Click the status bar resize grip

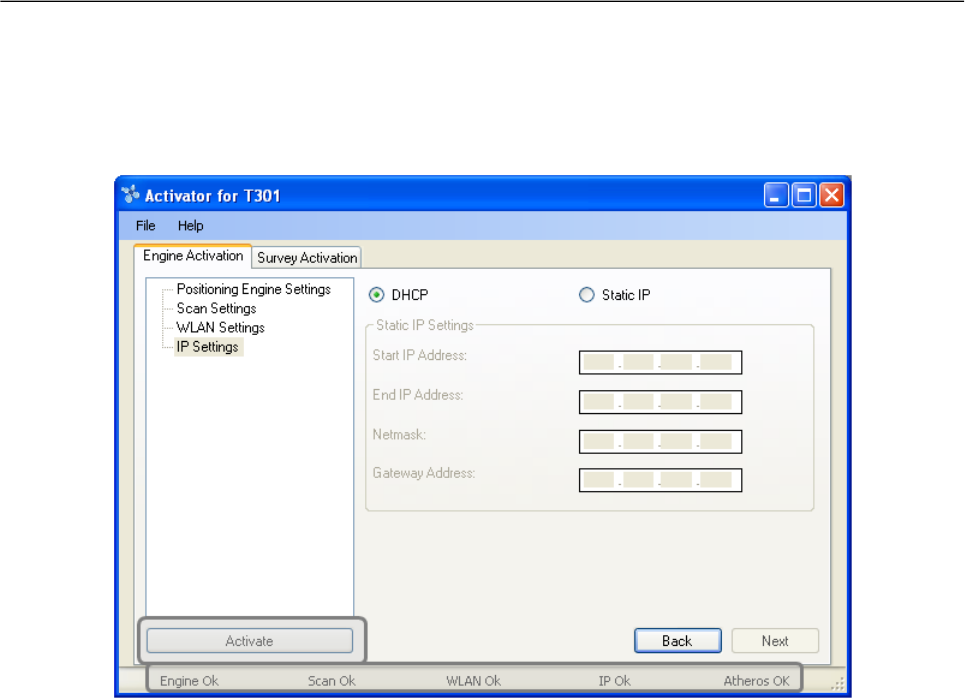click(x=838, y=684)
